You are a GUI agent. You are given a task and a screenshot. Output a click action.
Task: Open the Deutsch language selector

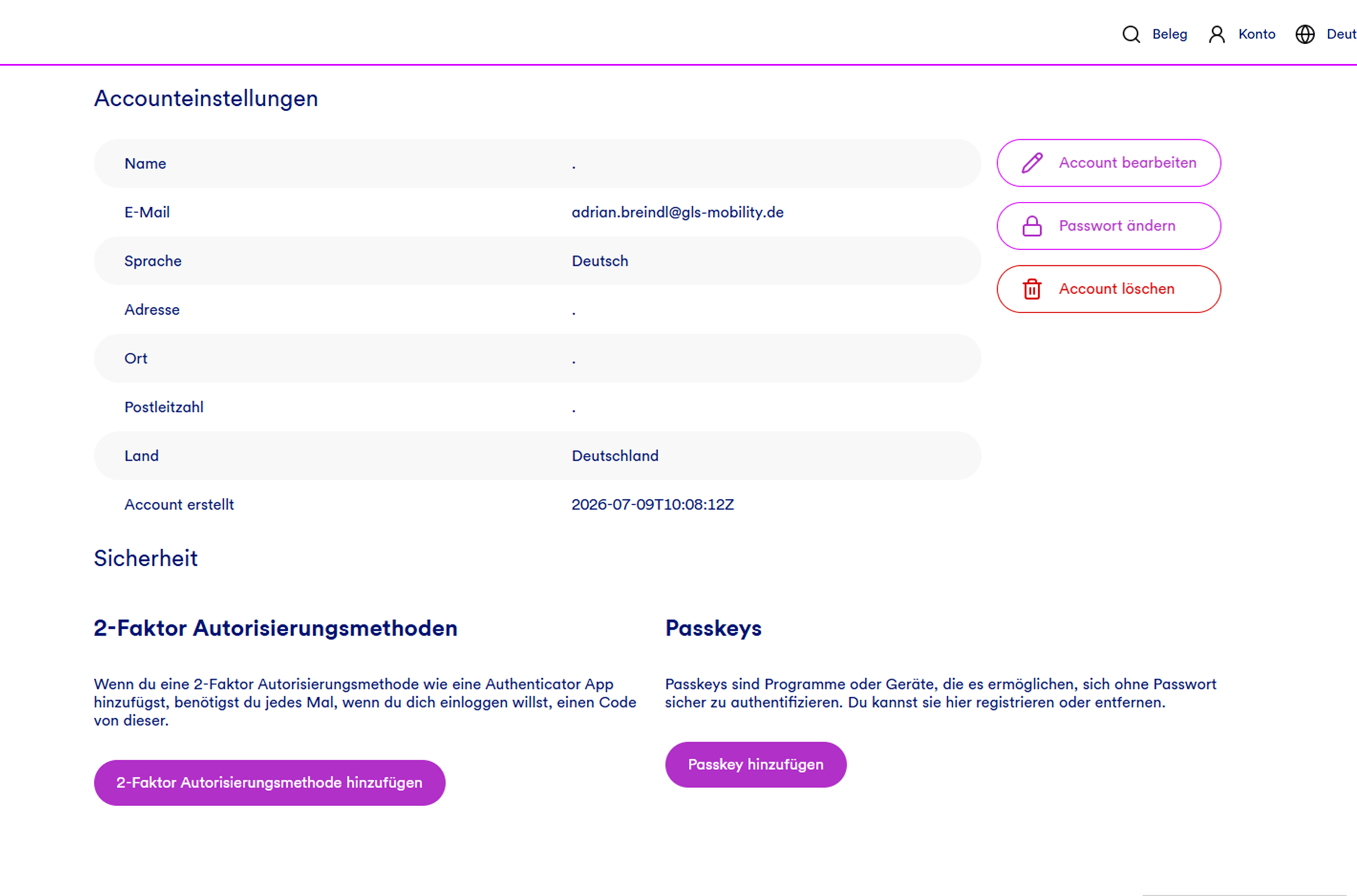[x=1341, y=34]
